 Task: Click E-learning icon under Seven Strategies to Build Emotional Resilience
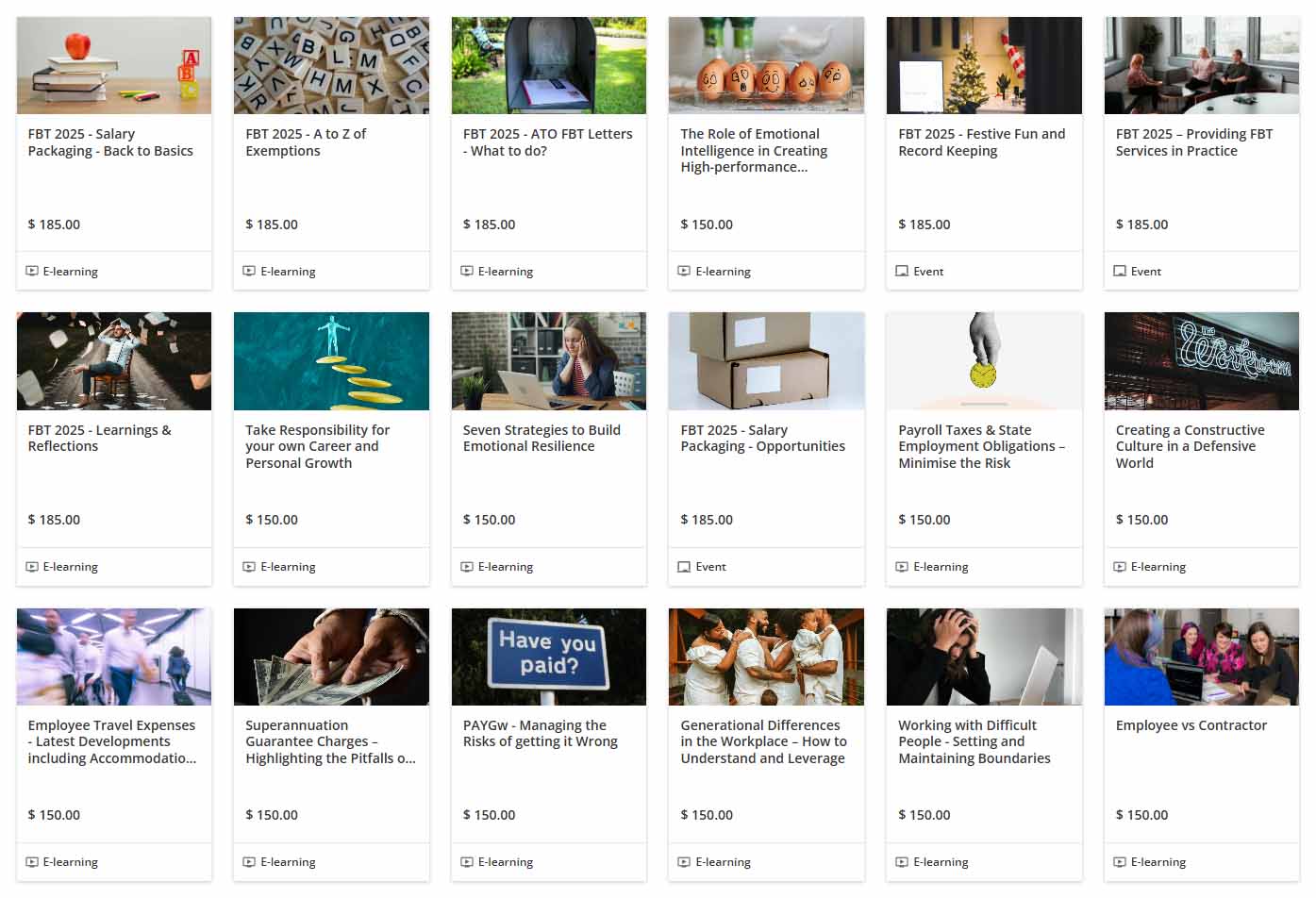coord(467,567)
